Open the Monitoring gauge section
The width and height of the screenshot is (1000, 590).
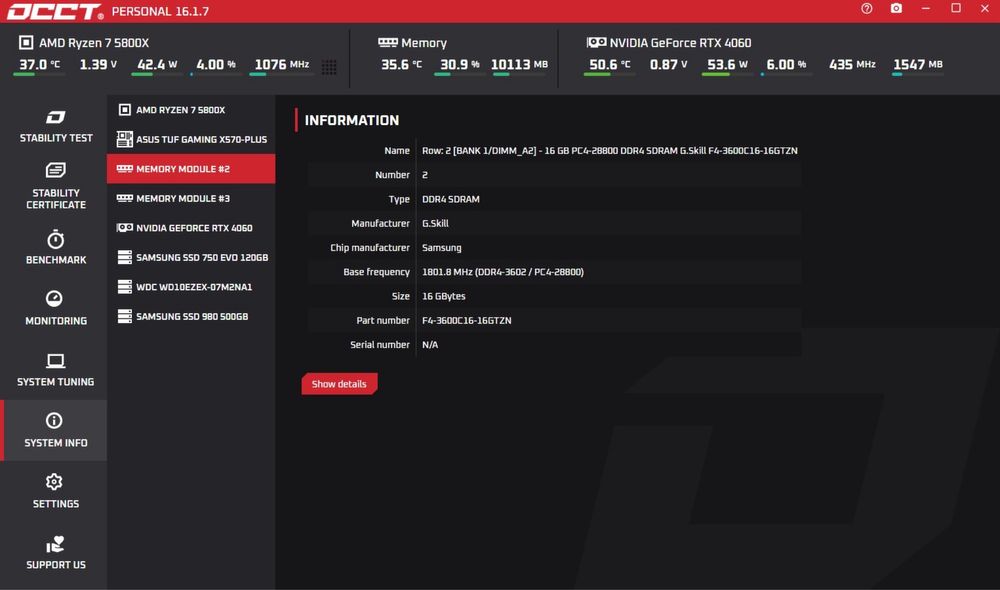click(55, 307)
